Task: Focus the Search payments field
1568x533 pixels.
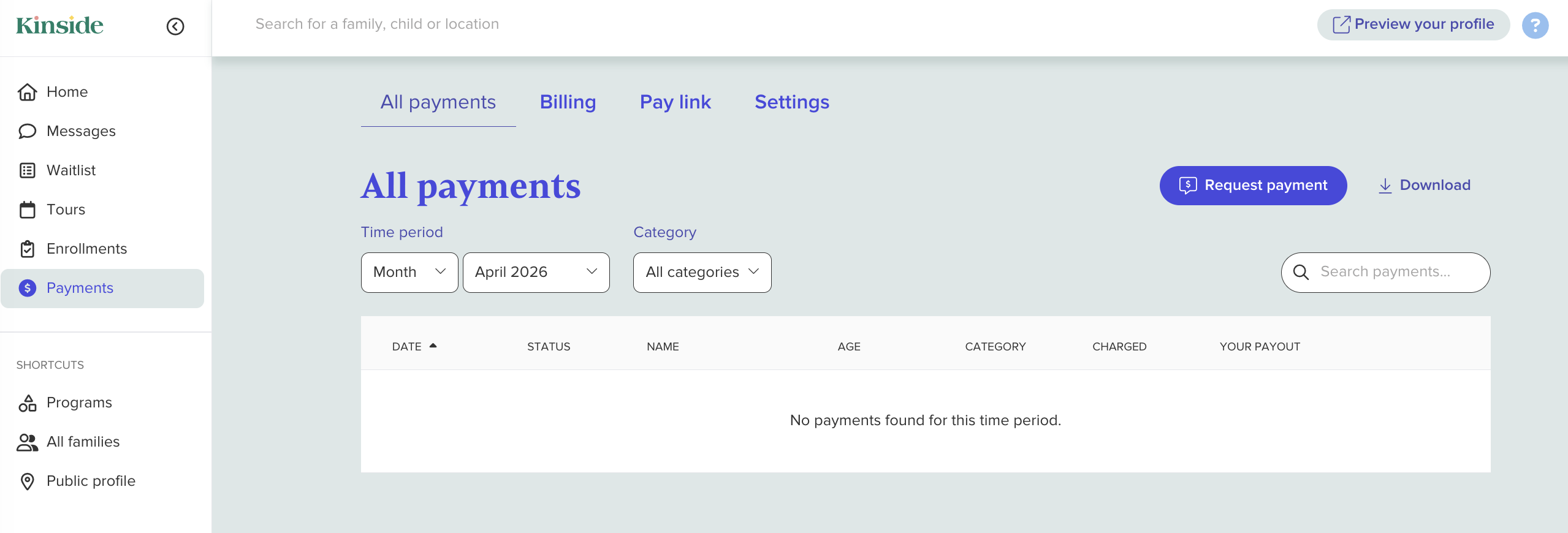Action: click(x=1385, y=273)
